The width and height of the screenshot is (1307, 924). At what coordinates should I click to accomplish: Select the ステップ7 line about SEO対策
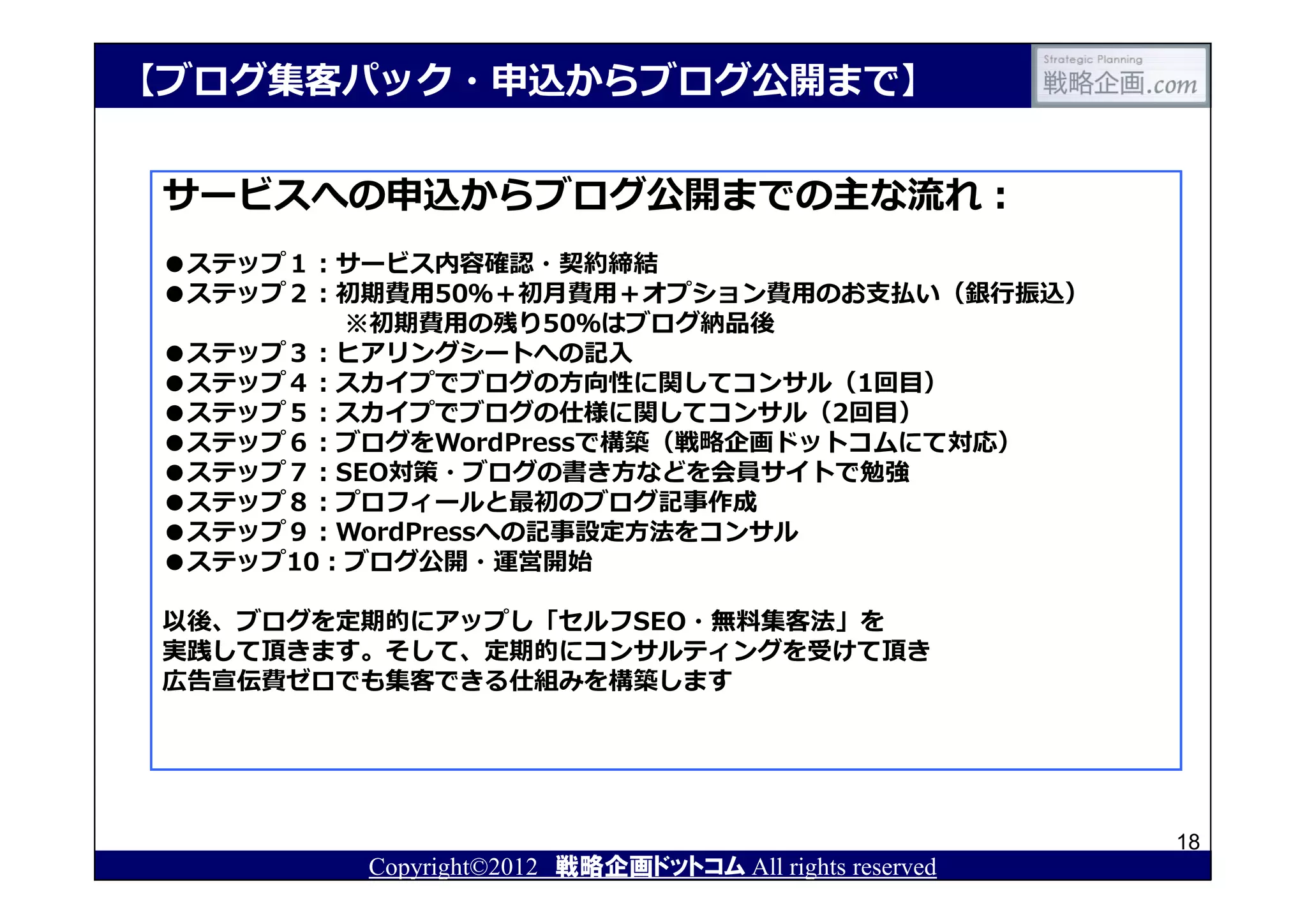[537, 472]
